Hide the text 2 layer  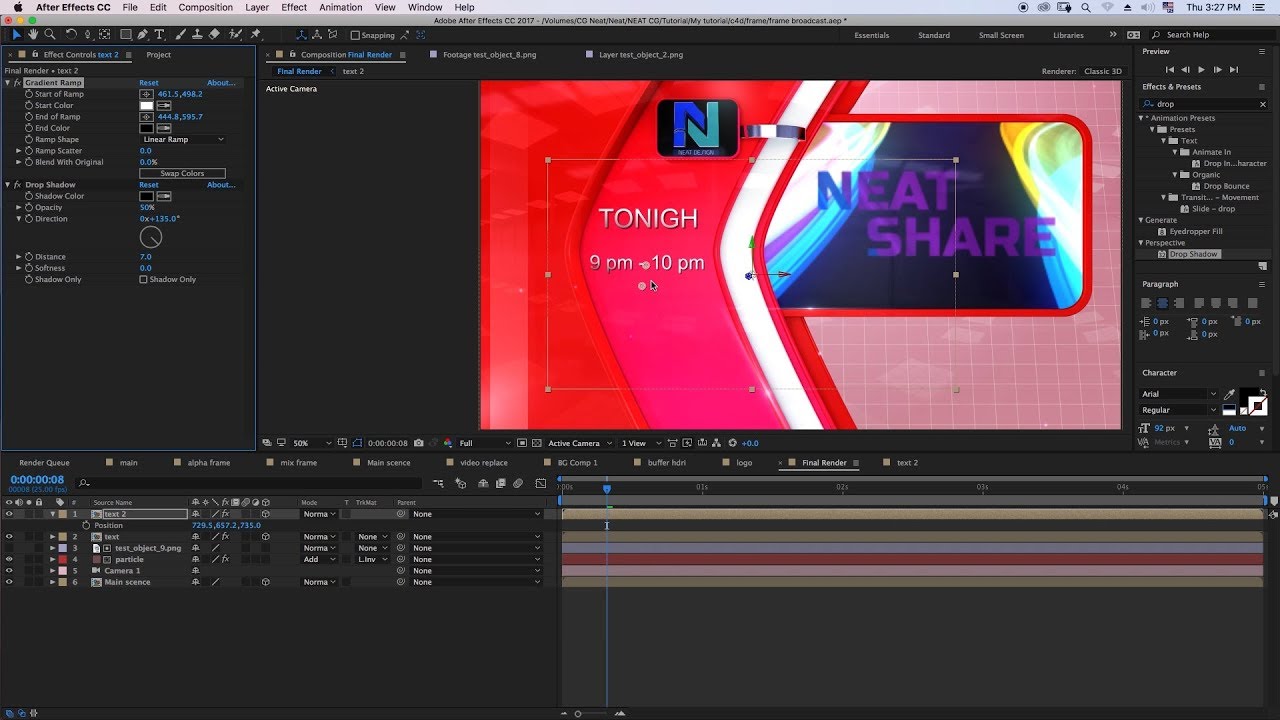9,514
